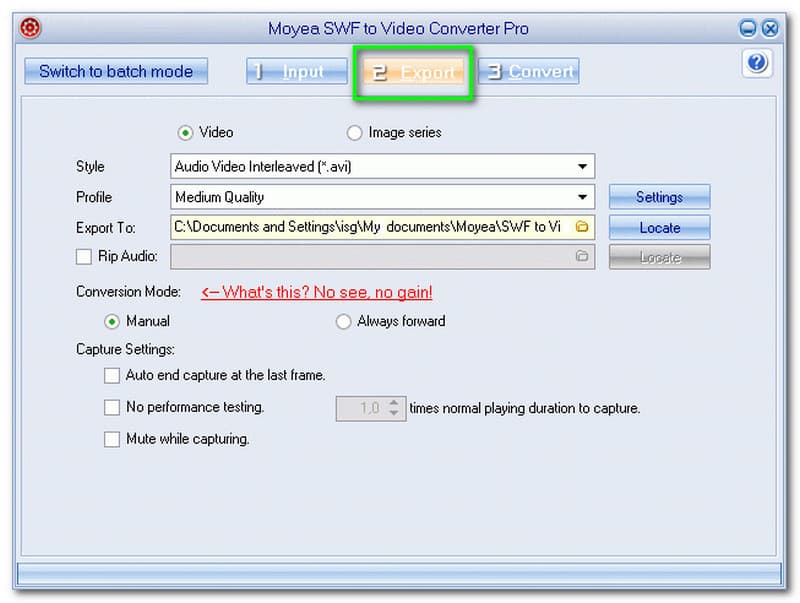The image size is (800, 603).
Task: Close the converter window
Action: point(770,28)
